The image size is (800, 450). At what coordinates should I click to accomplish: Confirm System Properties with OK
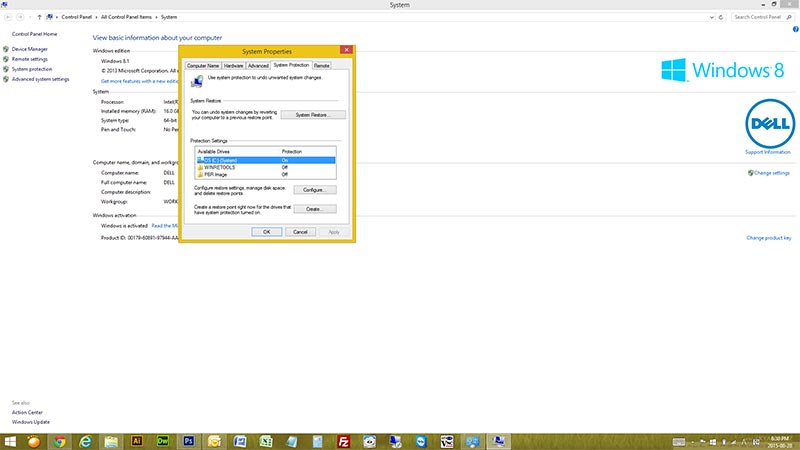coord(266,232)
